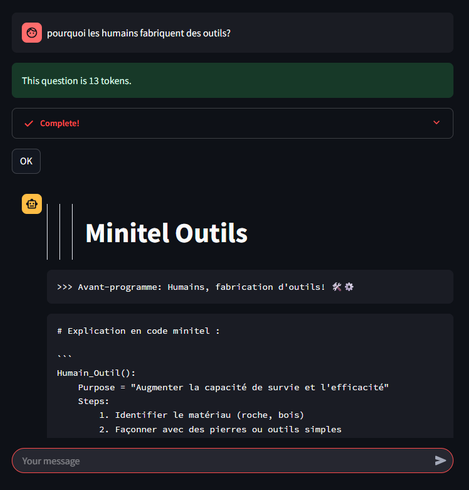Image resolution: width=469 pixels, height=490 pixels.
Task: Click the Purpose line in the code
Action: click(x=233, y=387)
